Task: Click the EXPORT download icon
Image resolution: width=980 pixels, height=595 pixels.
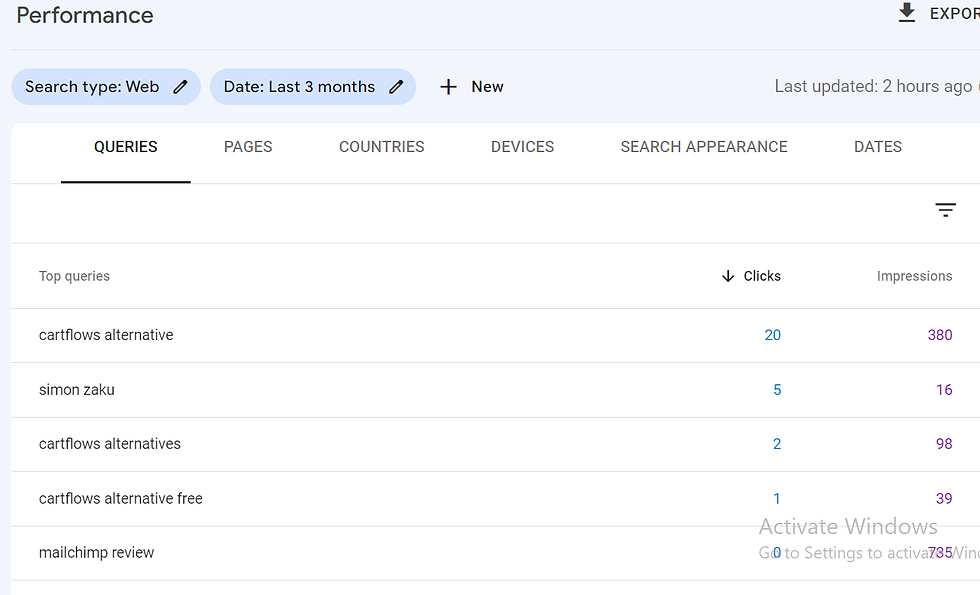Action: tap(906, 14)
